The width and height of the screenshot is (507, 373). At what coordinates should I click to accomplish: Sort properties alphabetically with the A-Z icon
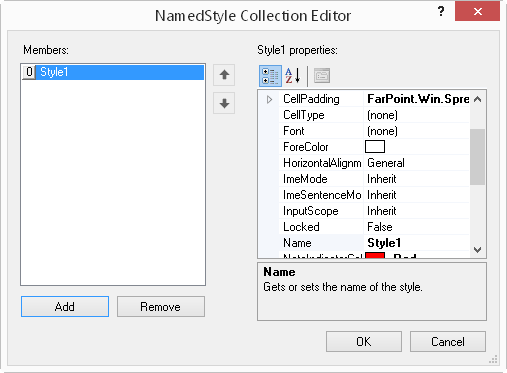coord(293,76)
